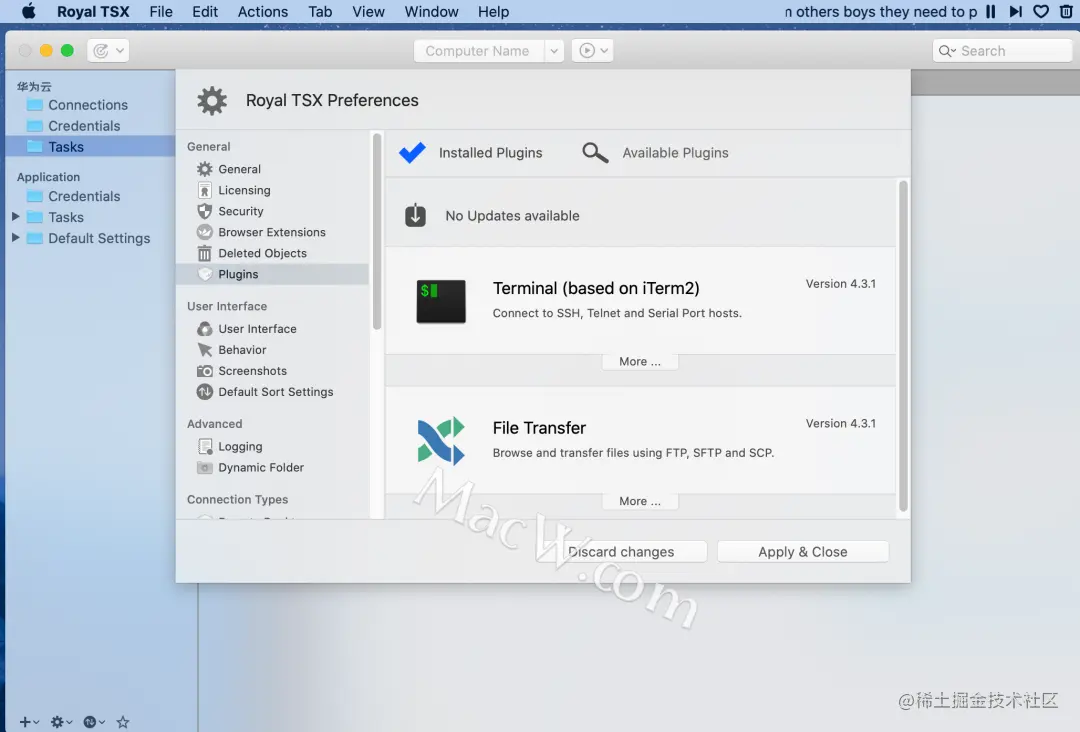Click the Connection Types section heading

pyautogui.click(x=238, y=499)
